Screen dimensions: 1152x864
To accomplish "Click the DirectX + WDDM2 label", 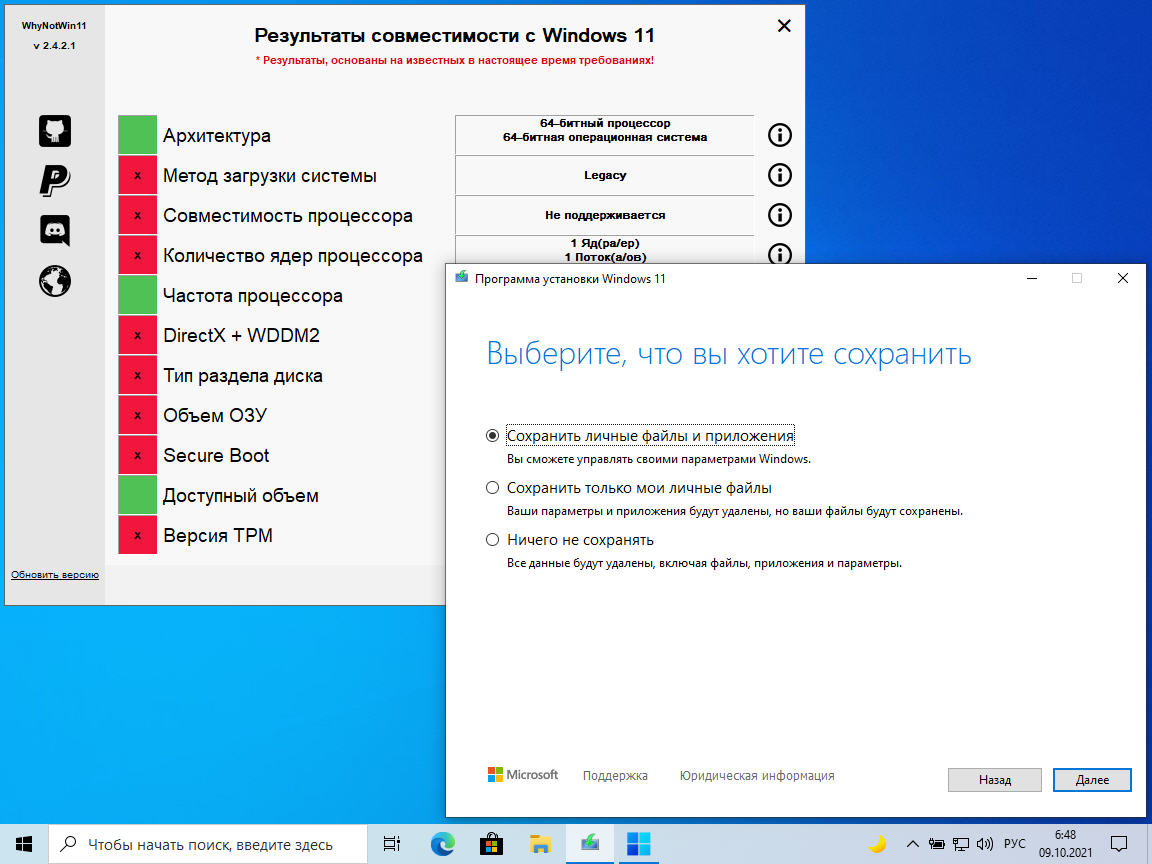I will [x=241, y=336].
